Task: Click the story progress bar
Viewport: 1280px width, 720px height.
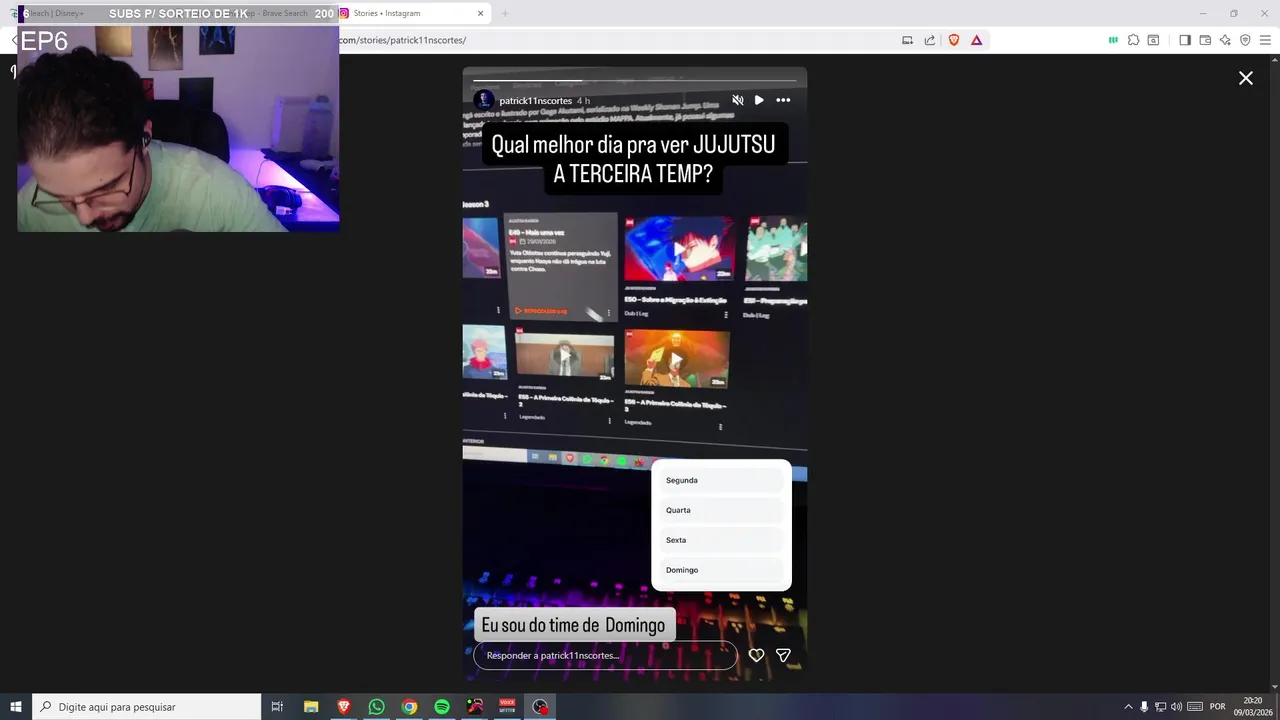Action: pos(634,80)
